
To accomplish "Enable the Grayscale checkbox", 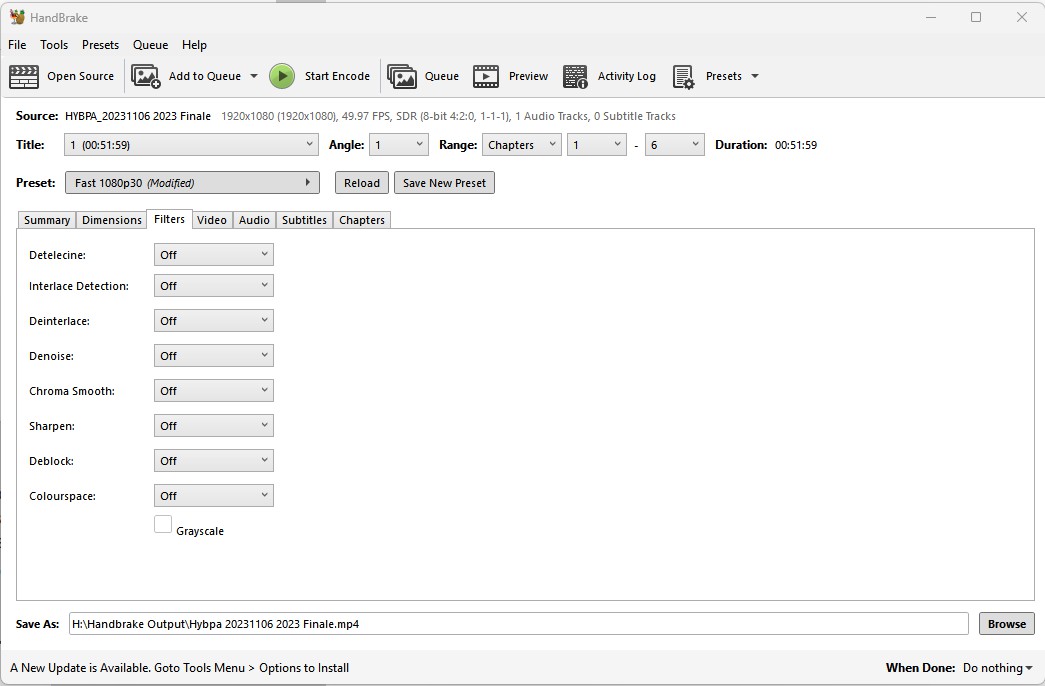I will (x=163, y=524).
